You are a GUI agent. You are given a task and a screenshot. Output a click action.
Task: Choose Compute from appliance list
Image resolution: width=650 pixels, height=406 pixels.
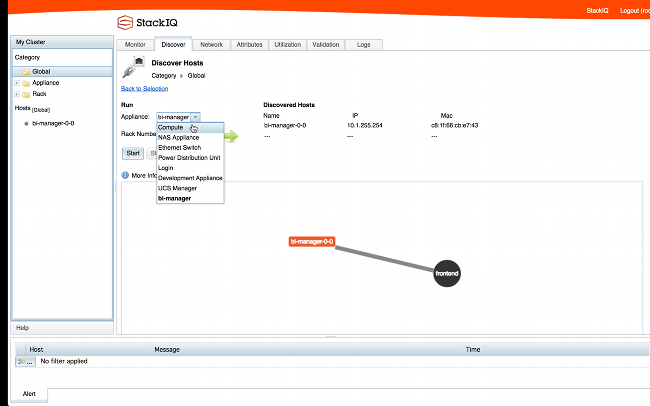190,127
